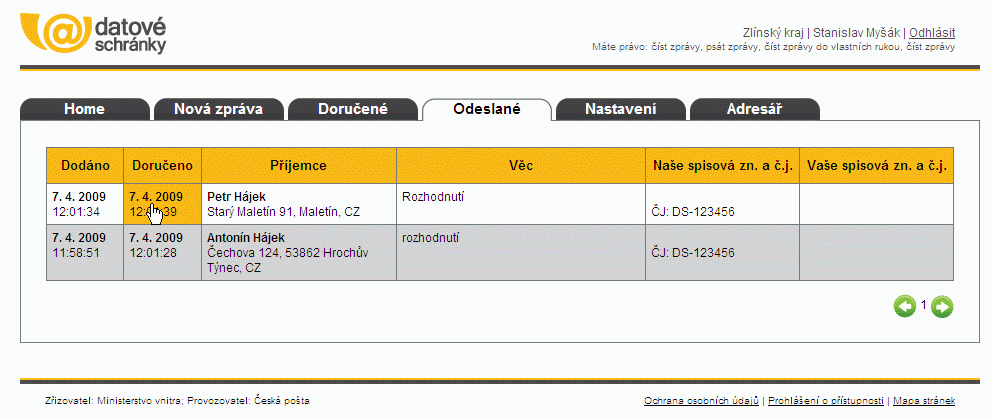Screen dimensions: 991x419
Task: Click the Příjemce column header
Action: [298, 166]
